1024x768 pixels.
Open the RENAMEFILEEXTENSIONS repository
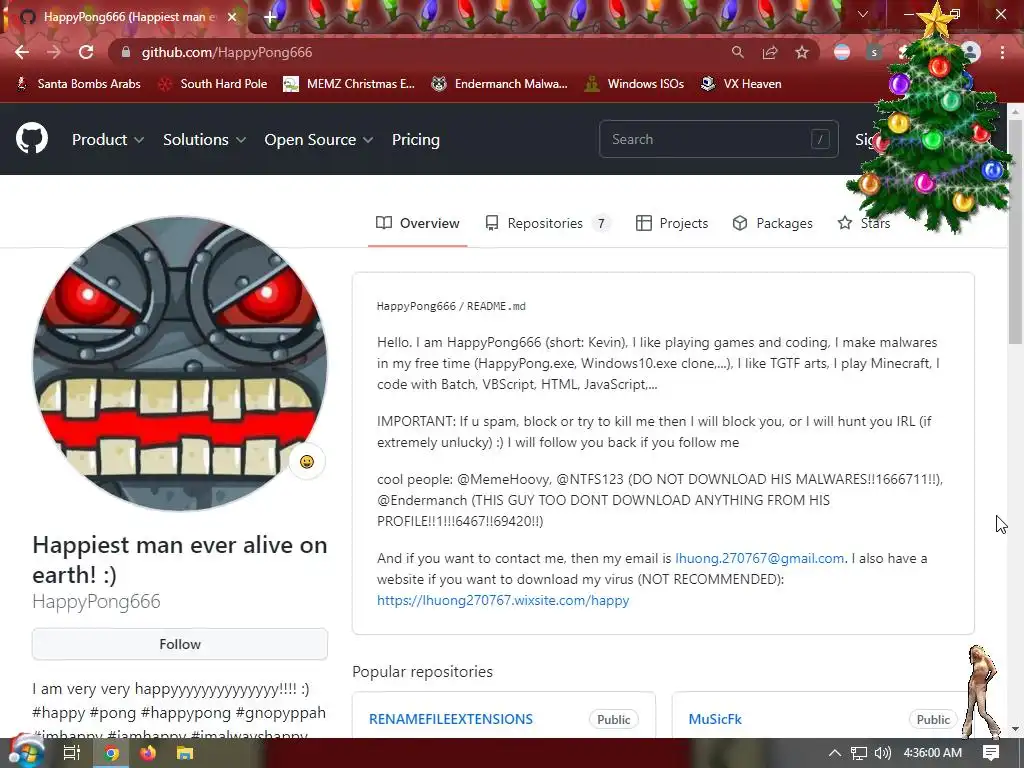tap(451, 719)
